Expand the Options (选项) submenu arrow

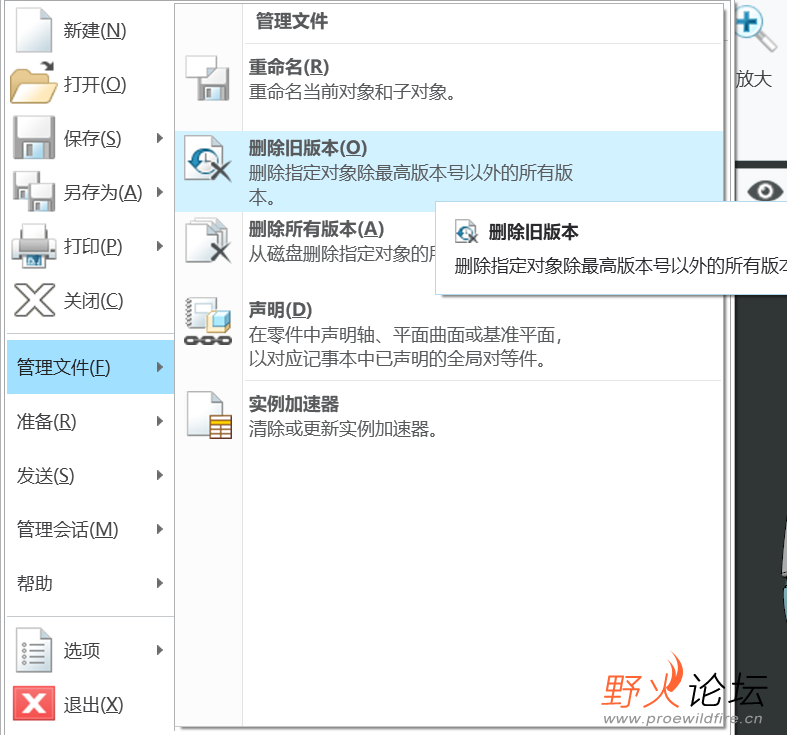[x=160, y=650]
